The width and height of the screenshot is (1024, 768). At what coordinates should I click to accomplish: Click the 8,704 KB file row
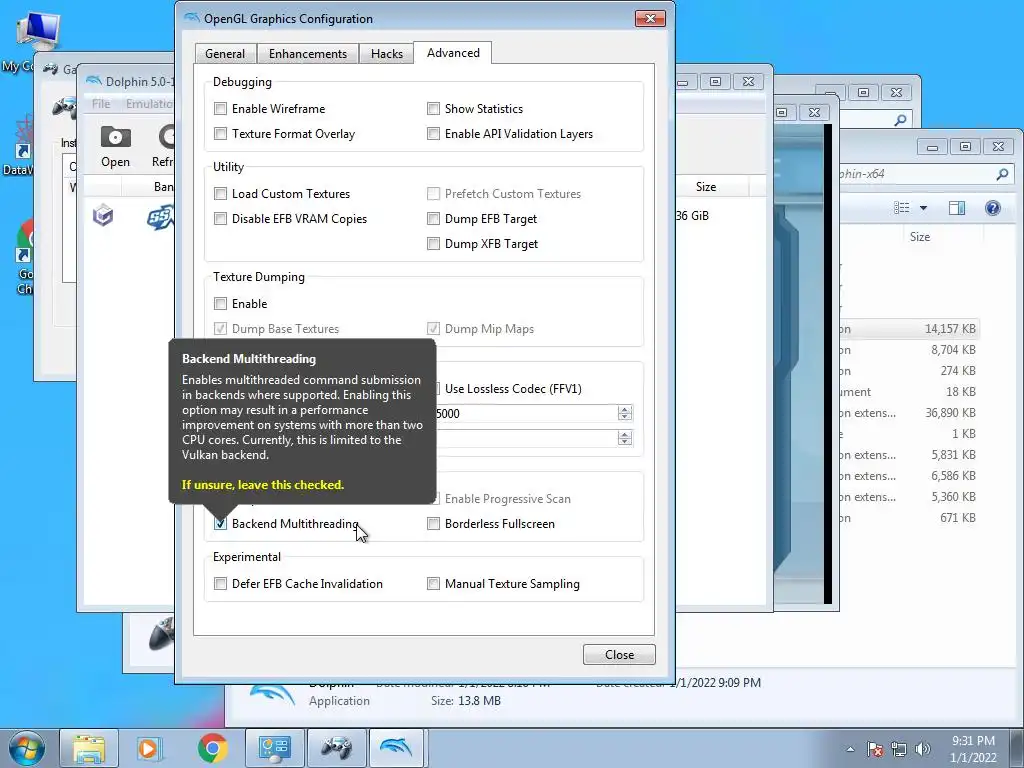coord(909,350)
